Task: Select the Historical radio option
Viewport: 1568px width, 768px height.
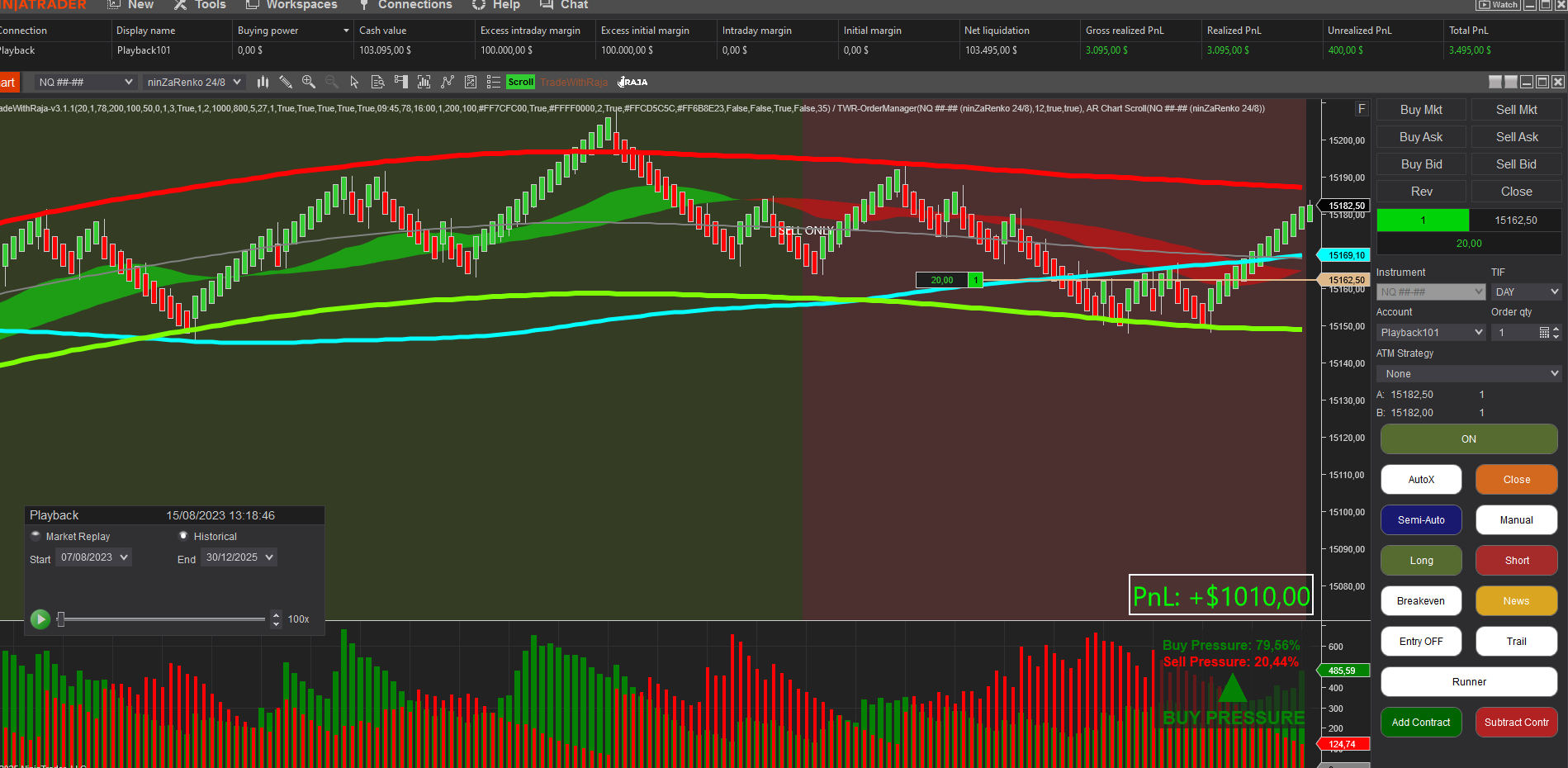Action: coord(183,536)
